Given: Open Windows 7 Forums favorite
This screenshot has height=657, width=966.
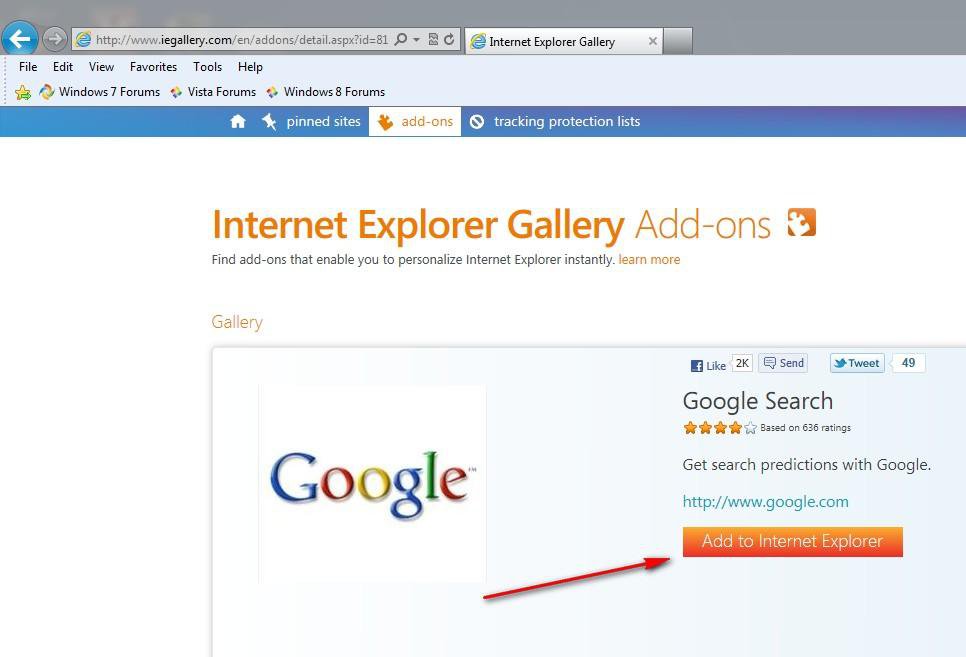Looking at the screenshot, I should (x=100, y=92).
